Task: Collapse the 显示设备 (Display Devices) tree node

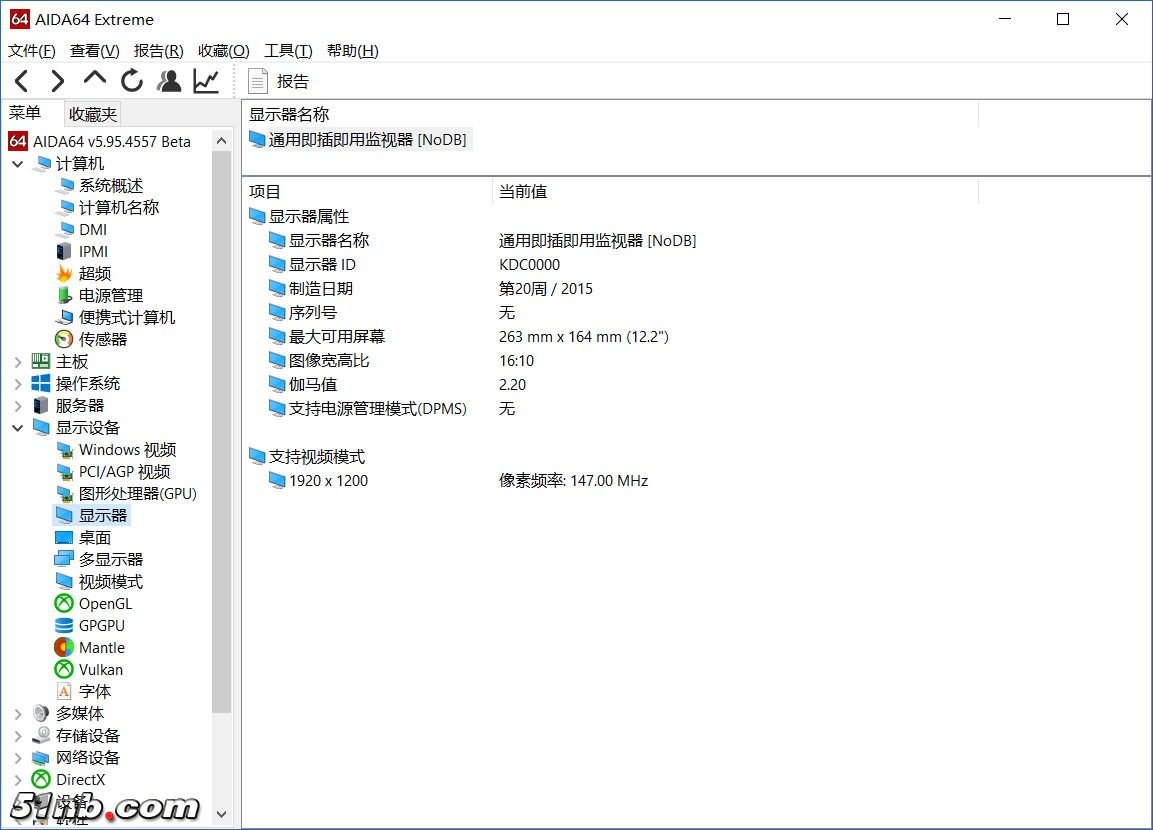Action: [17, 427]
